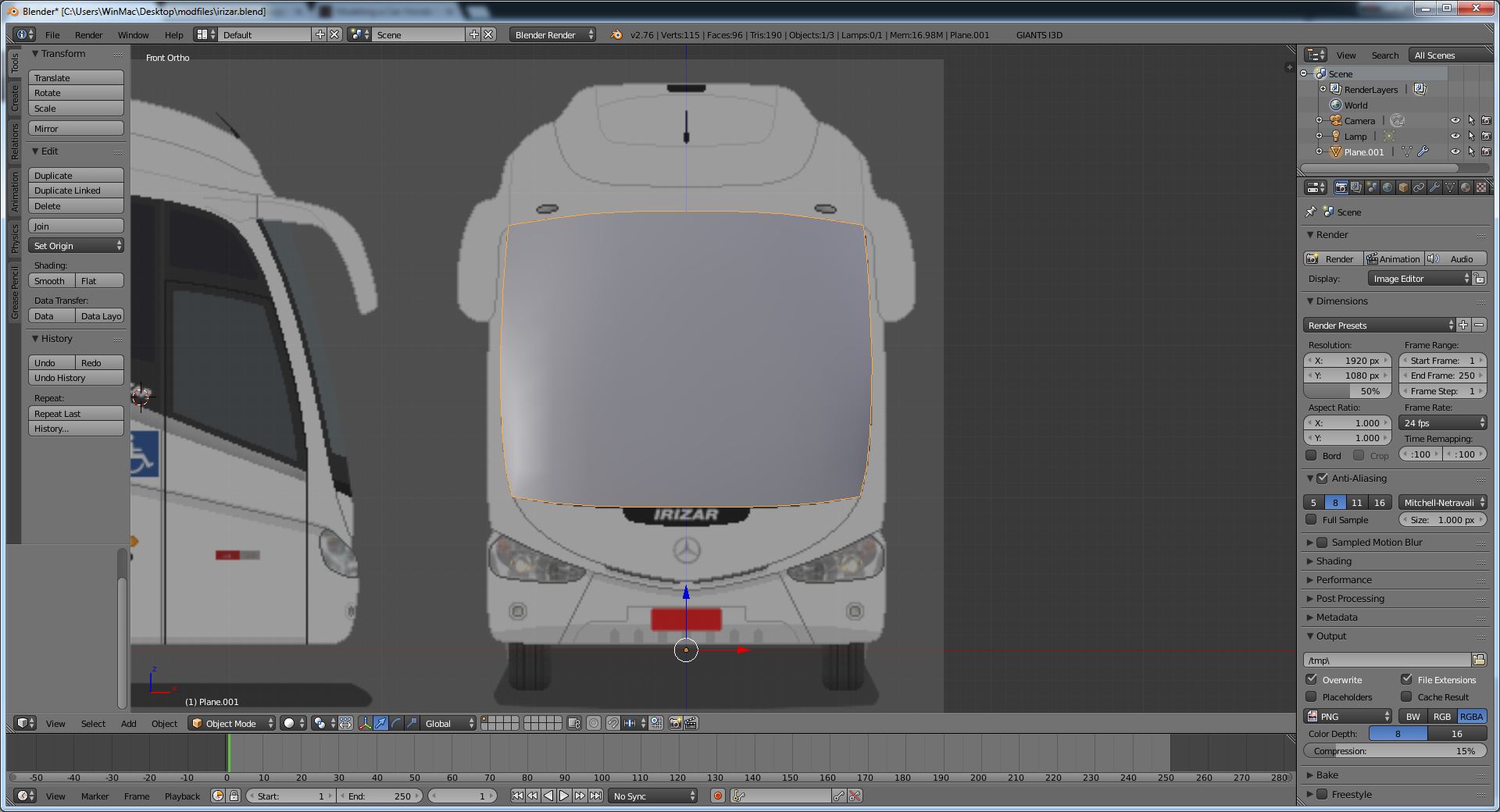Enable the Full Sample checkbox
This screenshot has height=812, width=1500.
[x=1311, y=519]
